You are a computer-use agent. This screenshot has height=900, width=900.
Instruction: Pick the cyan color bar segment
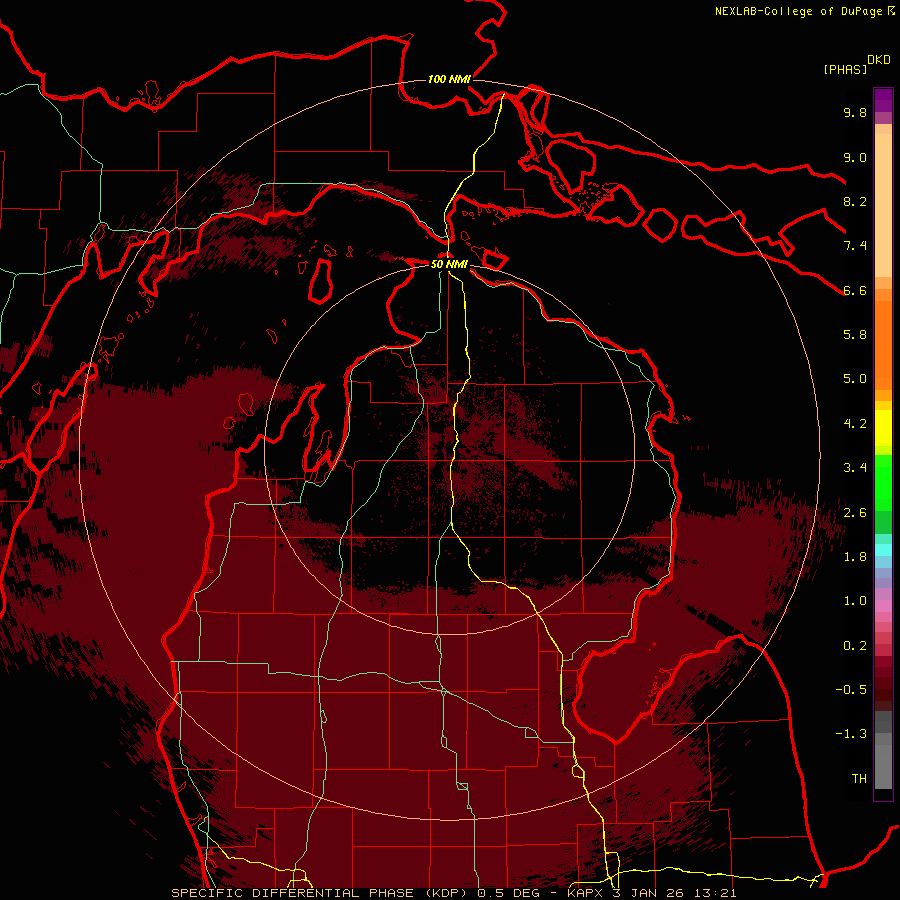coord(883,550)
